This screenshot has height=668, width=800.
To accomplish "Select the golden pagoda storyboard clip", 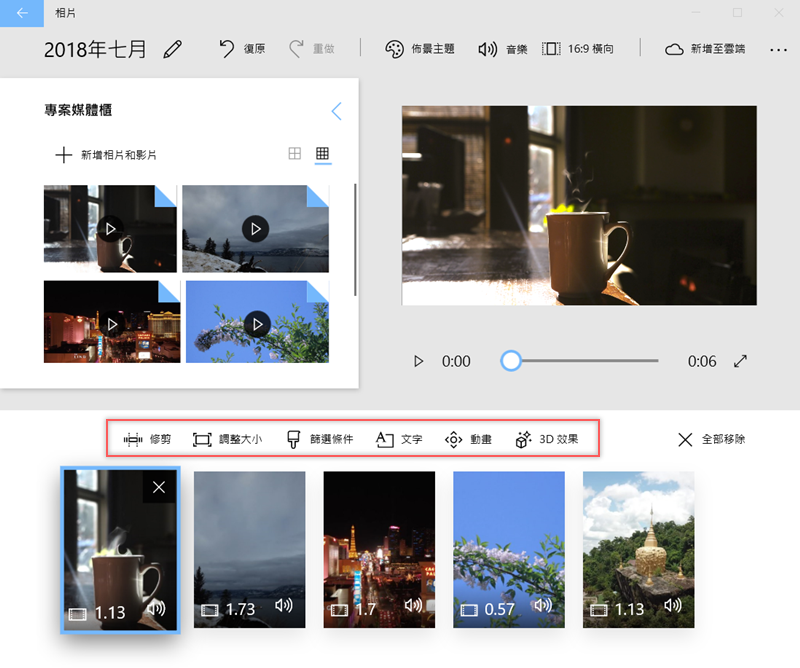I will 638,550.
